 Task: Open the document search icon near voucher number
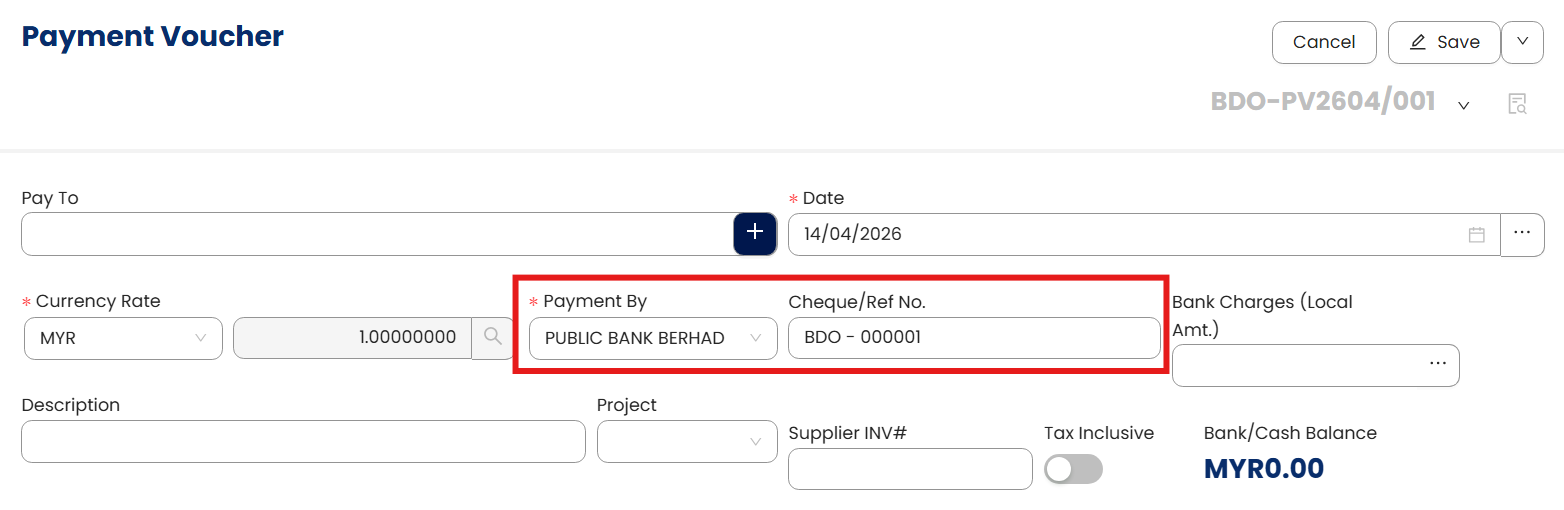pos(1517,104)
